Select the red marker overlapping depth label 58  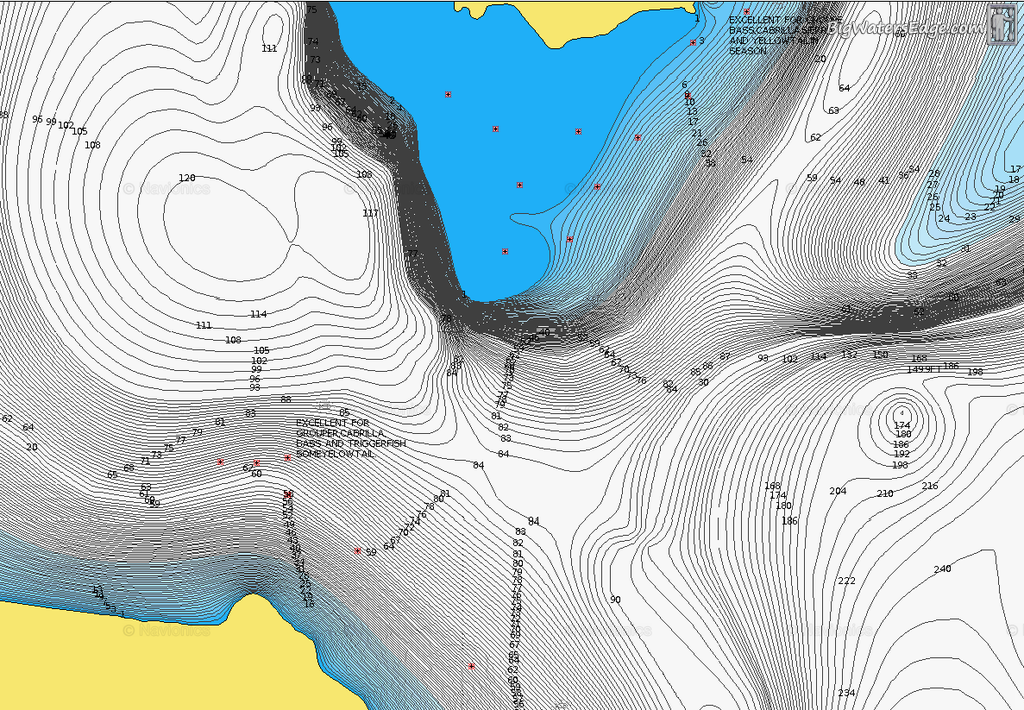coord(288,493)
